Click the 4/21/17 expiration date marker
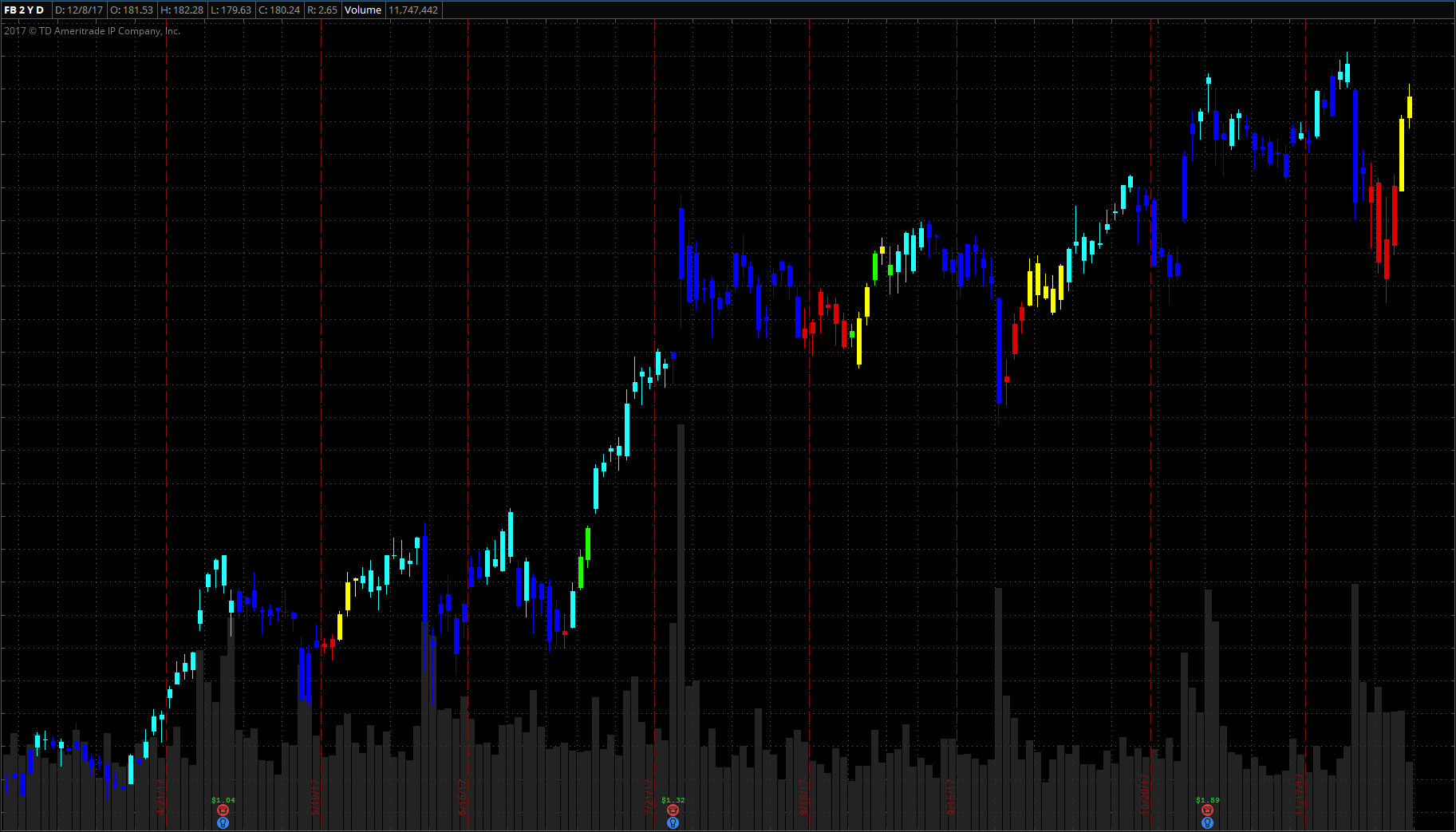The height and width of the screenshot is (832, 1456). pos(161,796)
